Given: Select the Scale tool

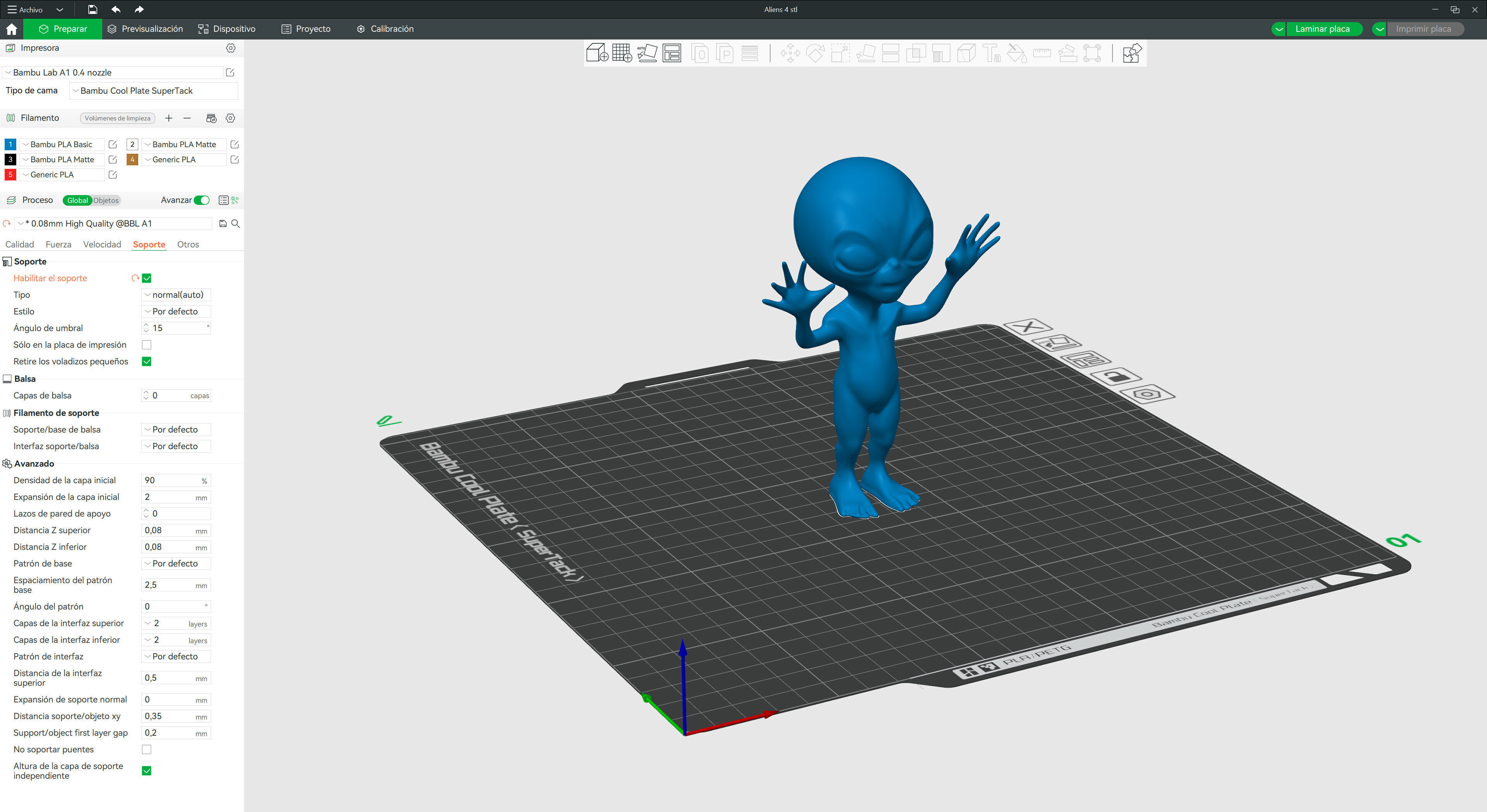Looking at the screenshot, I should 840,54.
